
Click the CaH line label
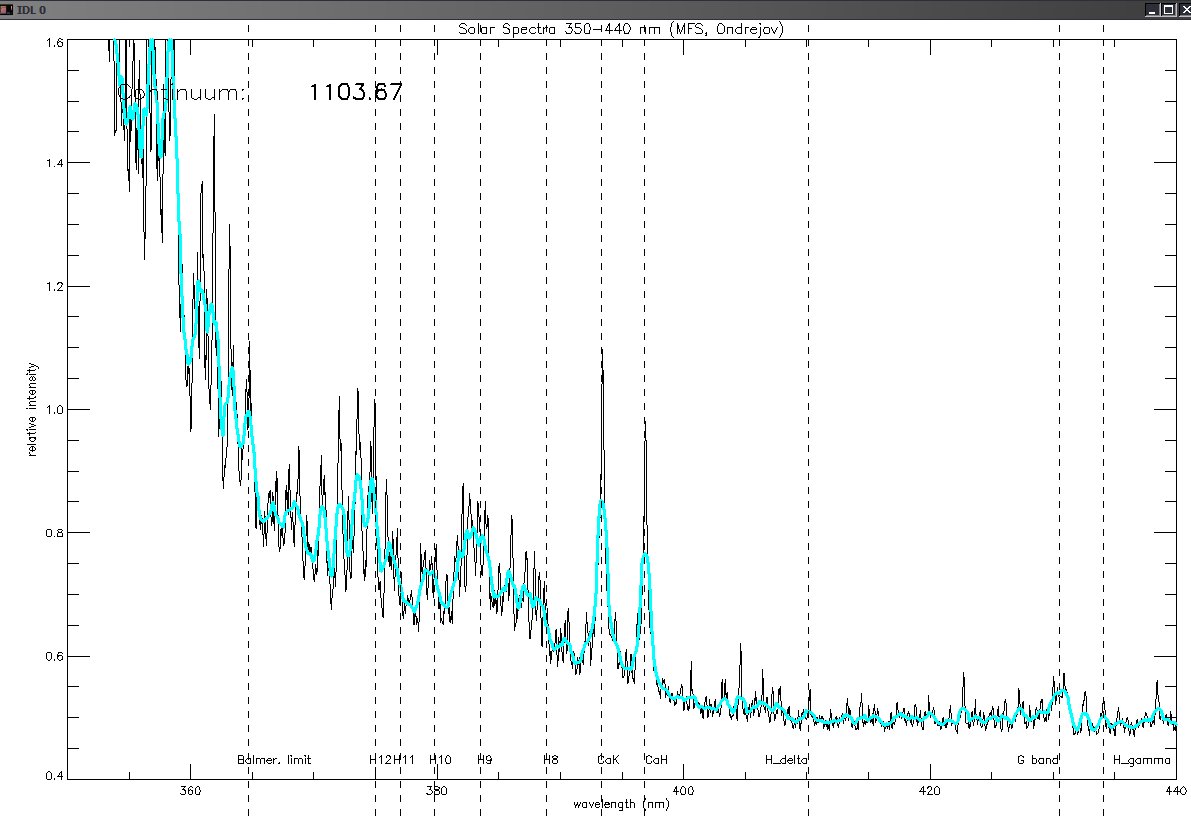656,759
